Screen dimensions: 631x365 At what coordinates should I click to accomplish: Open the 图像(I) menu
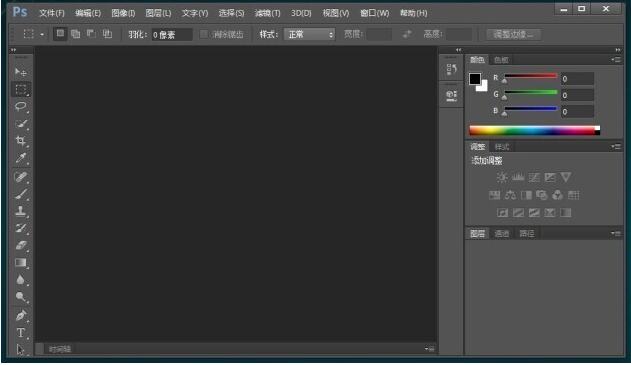[x=123, y=13]
